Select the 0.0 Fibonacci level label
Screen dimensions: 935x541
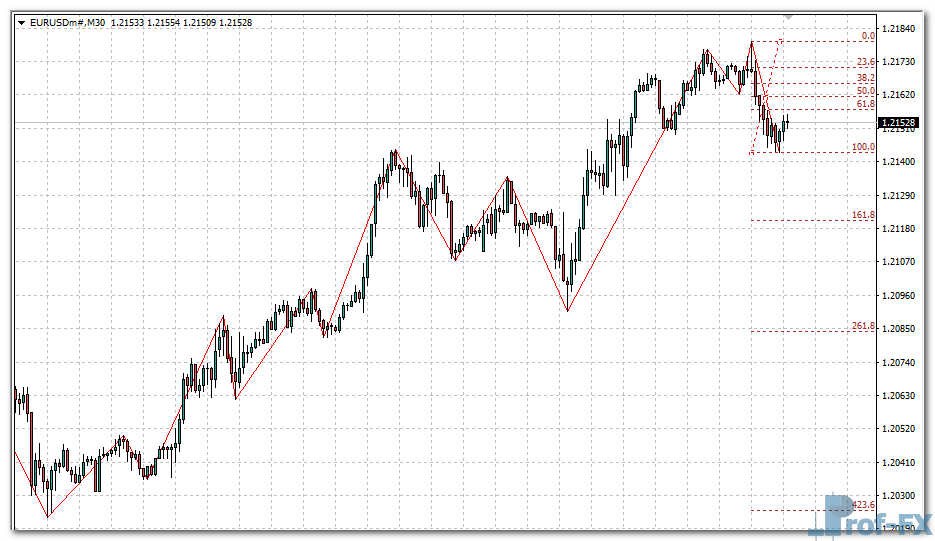[x=867, y=36]
